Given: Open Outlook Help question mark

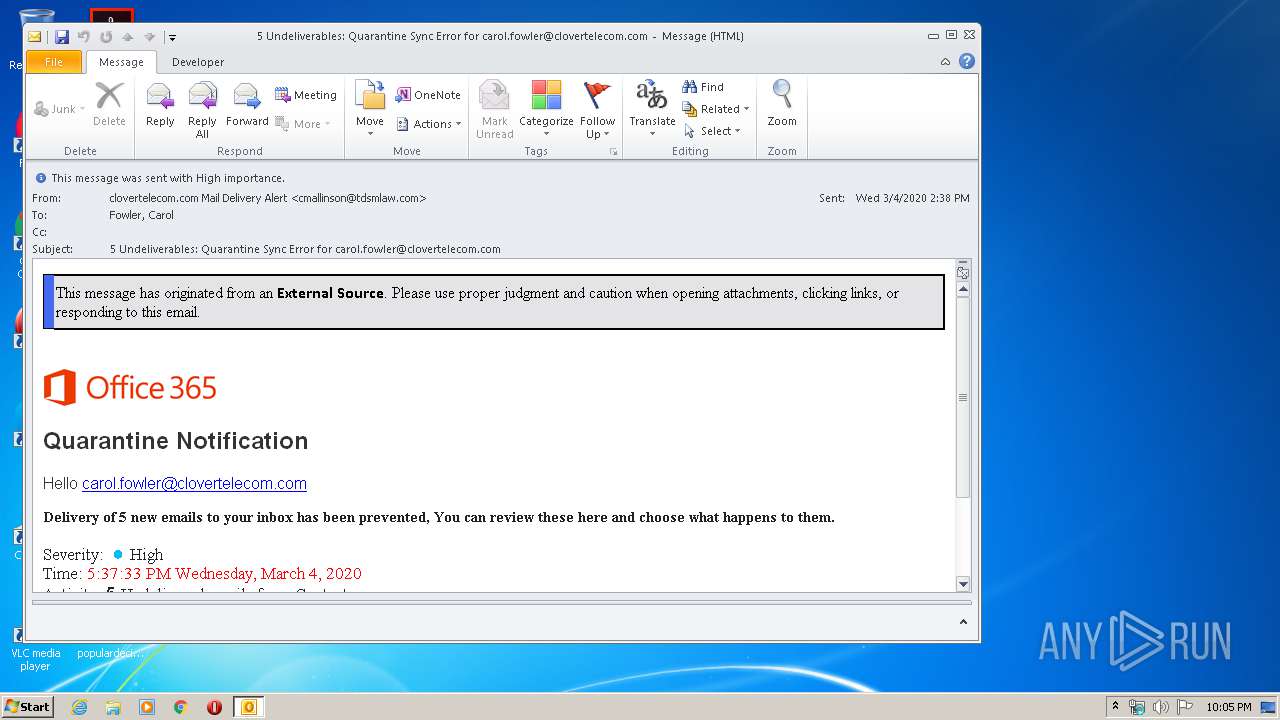Looking at the screenshot, I should click(x=967, y=62).
